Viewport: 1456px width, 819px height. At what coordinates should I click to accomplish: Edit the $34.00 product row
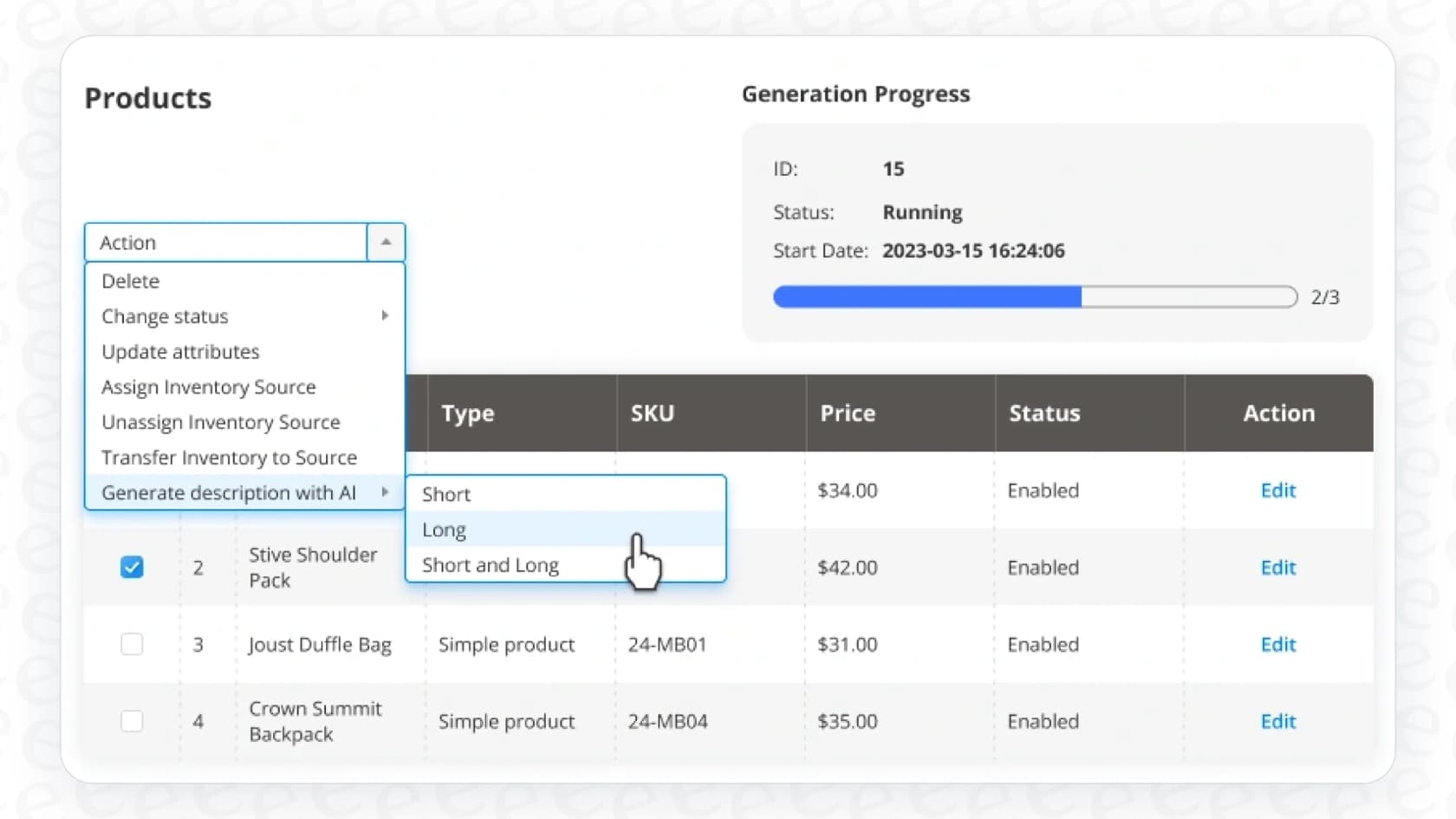pos(1278,491)
